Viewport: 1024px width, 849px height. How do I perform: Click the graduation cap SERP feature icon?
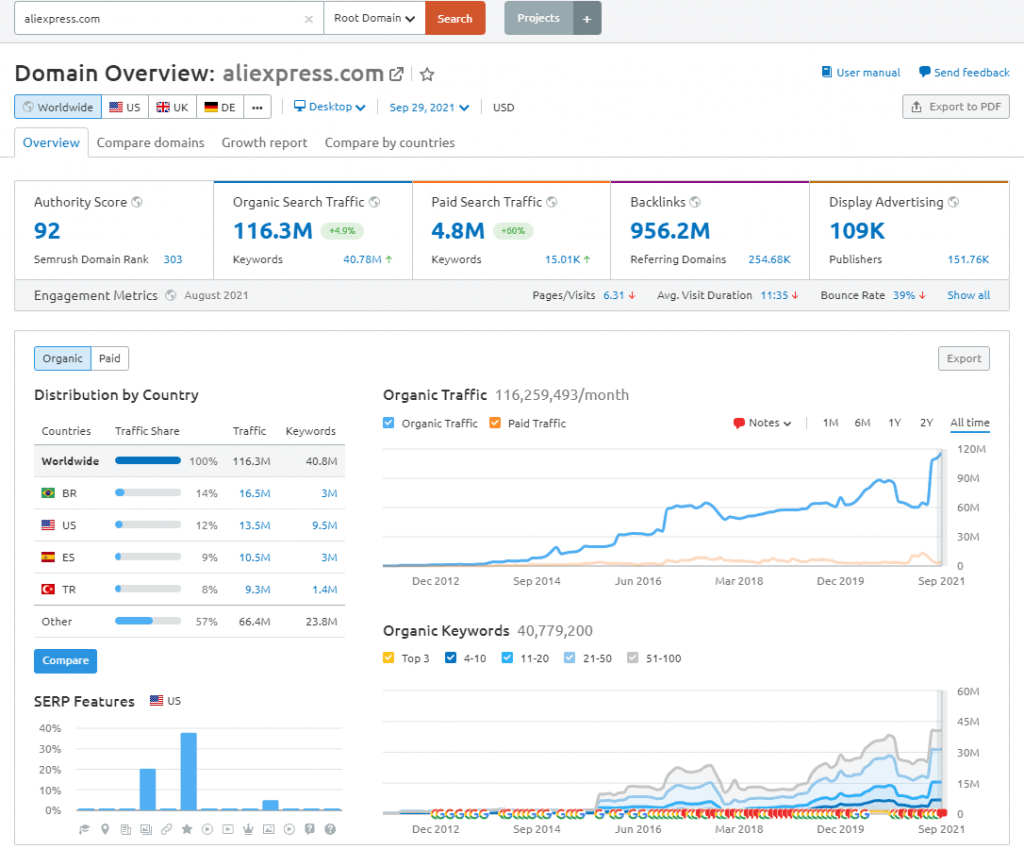84,829
